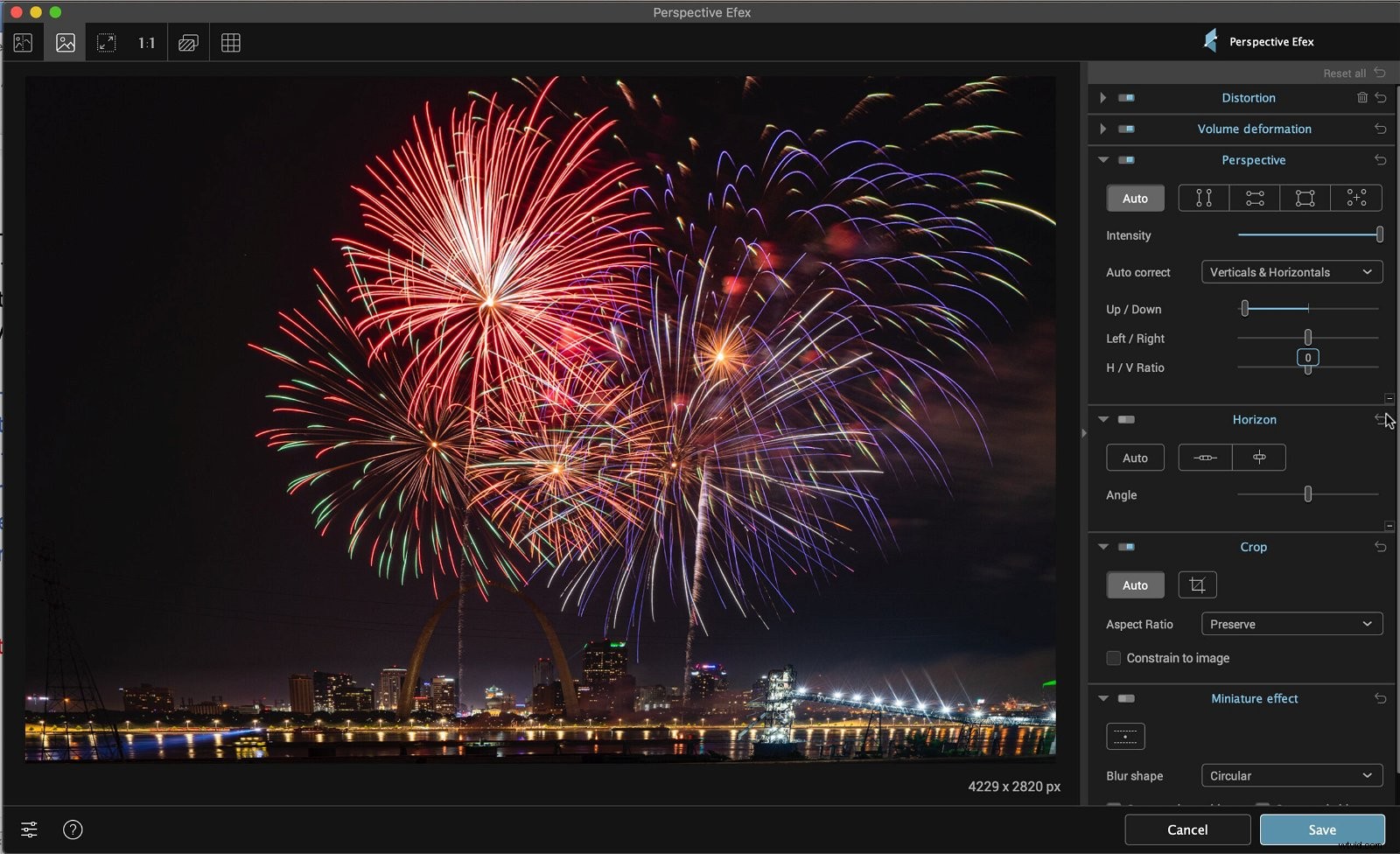Select the 8-point perspective correction tool
This screenshot has width=1400, height=854.
click(x=1355, y=198)
